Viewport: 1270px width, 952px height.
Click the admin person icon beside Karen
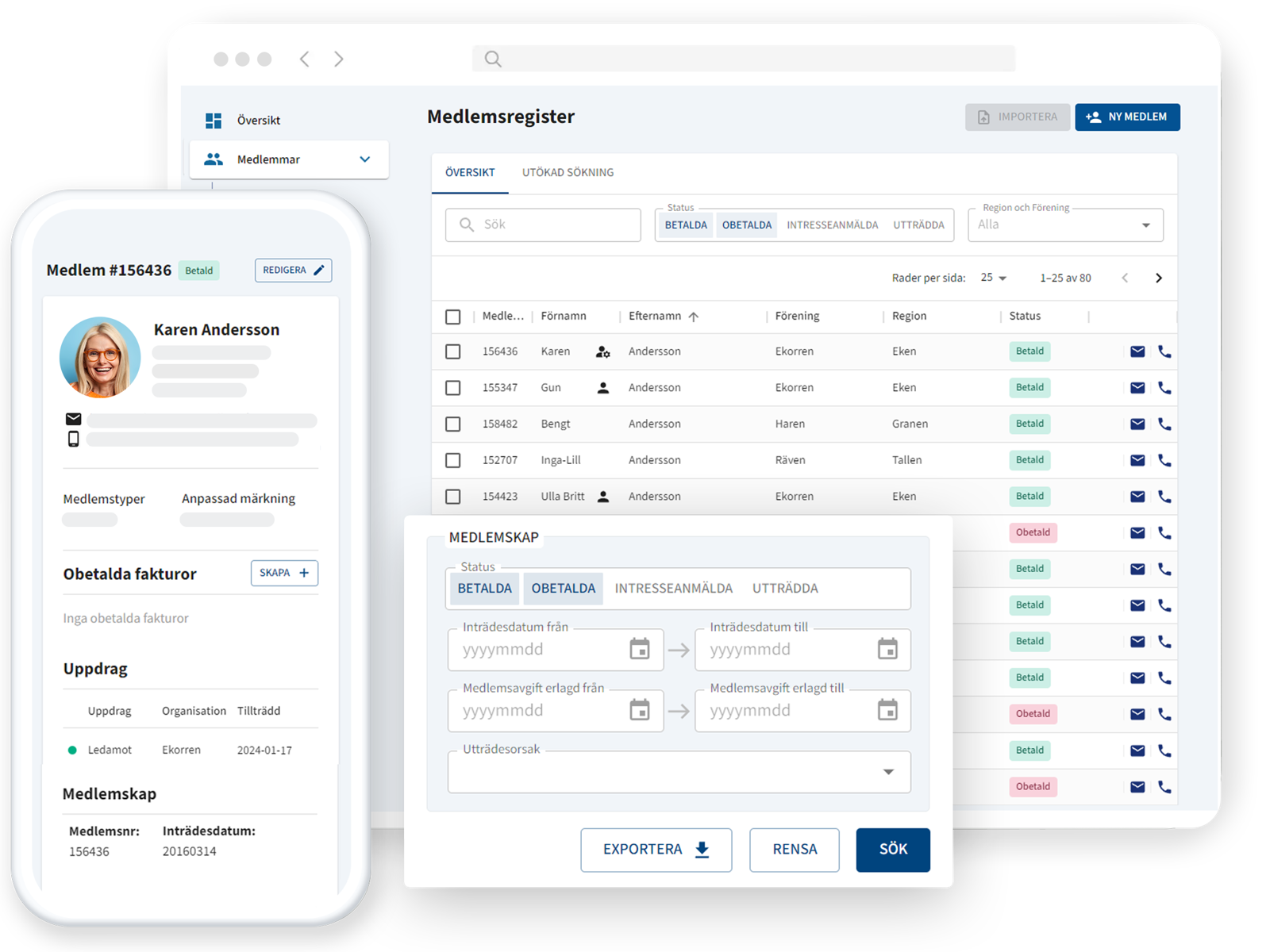pos(603,351)
